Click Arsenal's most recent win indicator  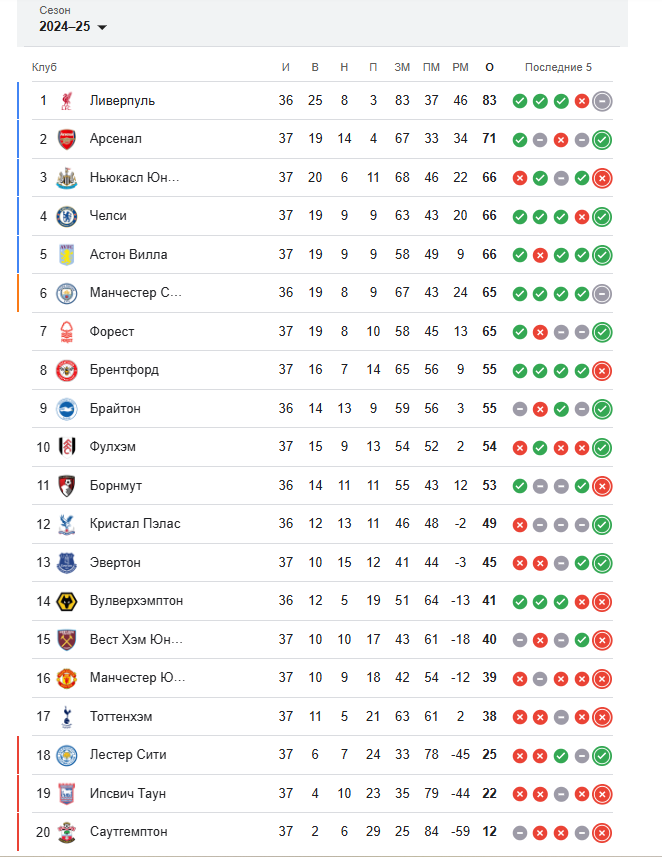(602, 140)
